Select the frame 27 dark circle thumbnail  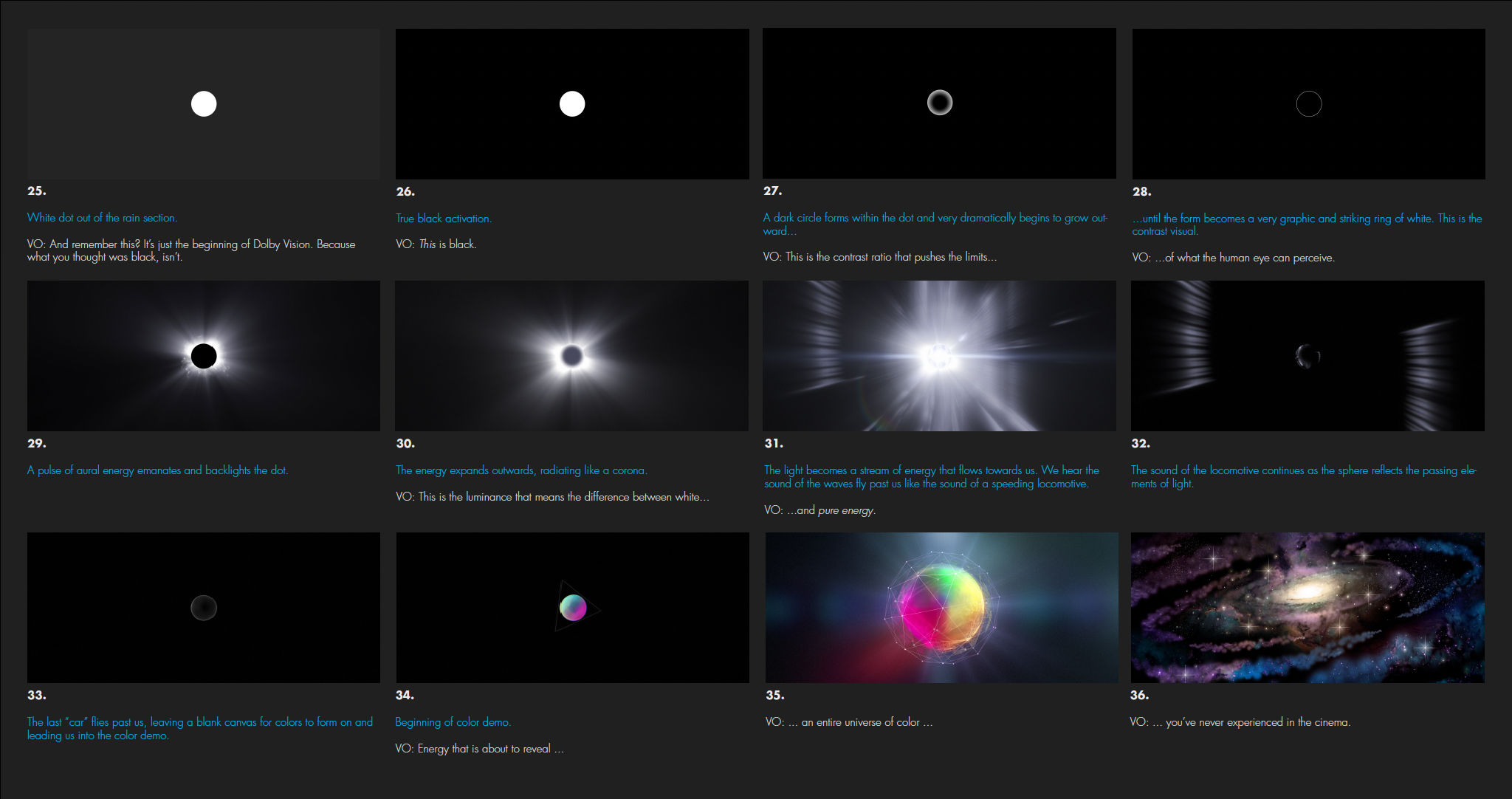(x=939, y=103)
